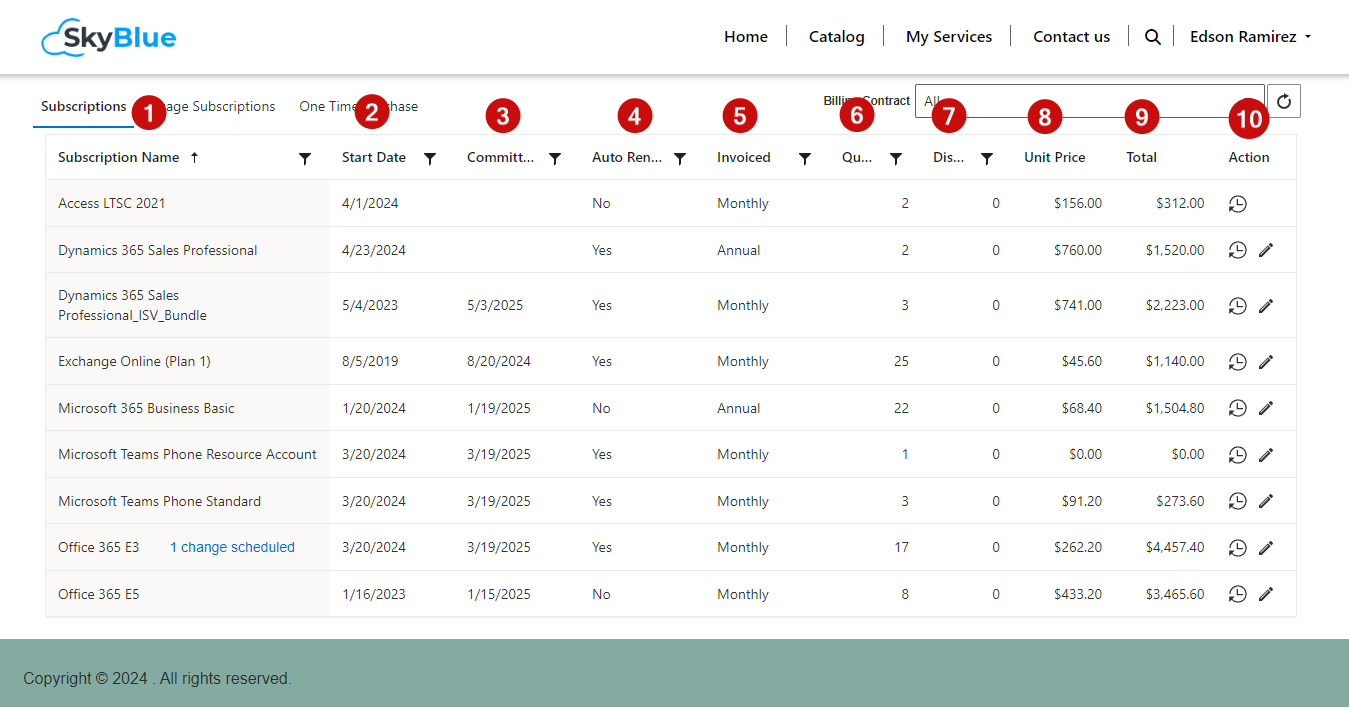View history for Office 365 E3
The image size is (1349, 708).
[x=1237, y=548]
